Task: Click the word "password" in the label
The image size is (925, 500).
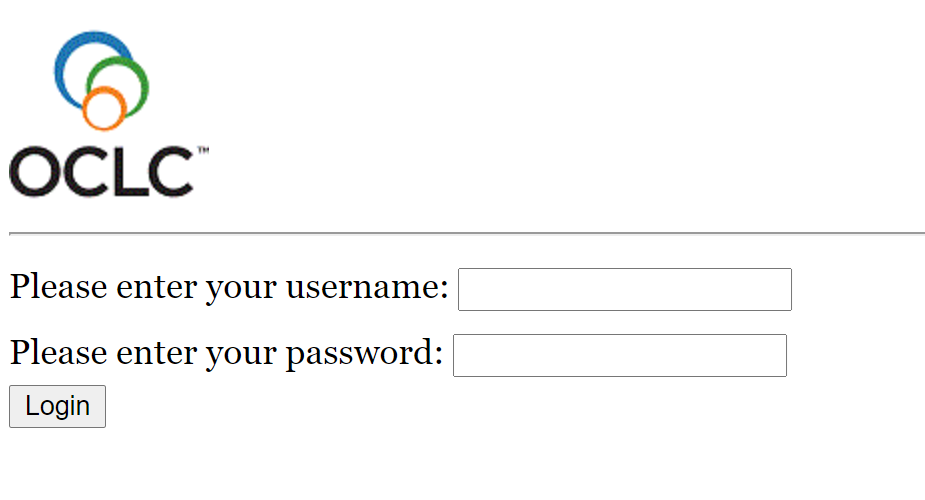Action: click(364, 354)
